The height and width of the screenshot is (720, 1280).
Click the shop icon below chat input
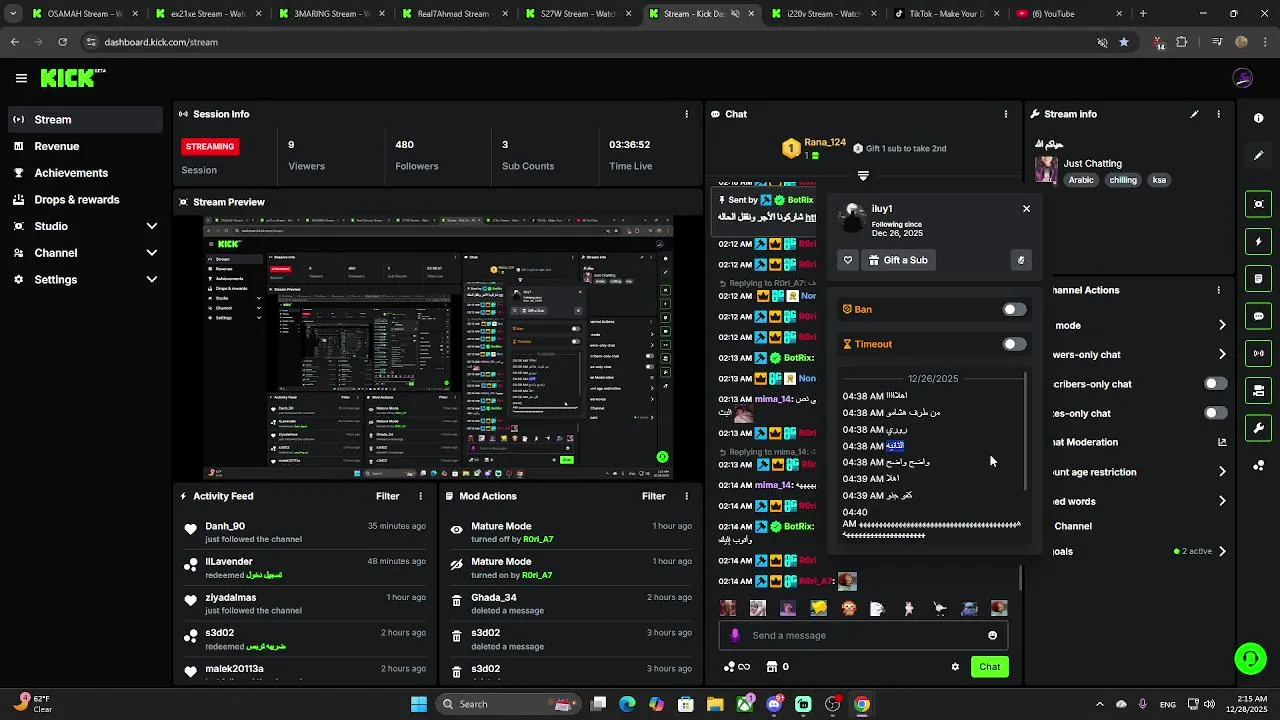pyautogui.click(x=772, y=667)
